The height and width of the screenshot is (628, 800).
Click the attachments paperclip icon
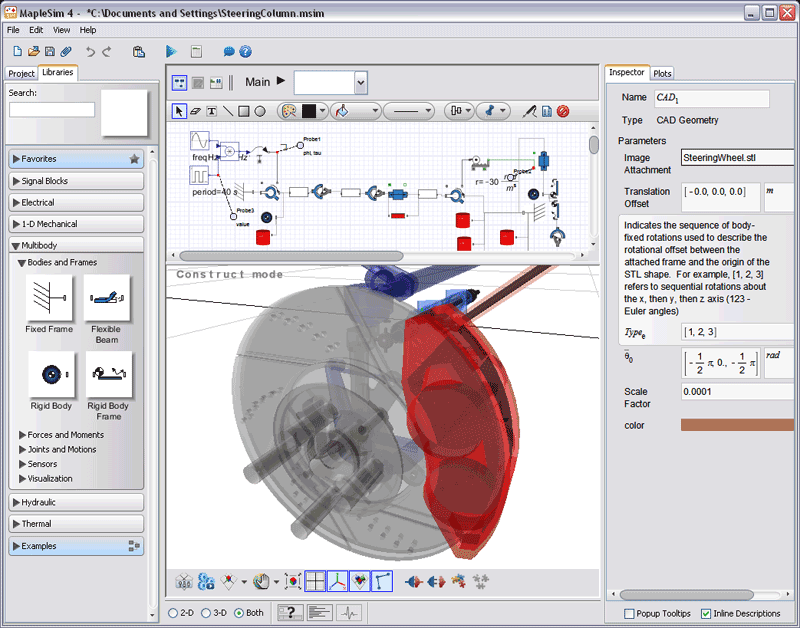[66, 52]
